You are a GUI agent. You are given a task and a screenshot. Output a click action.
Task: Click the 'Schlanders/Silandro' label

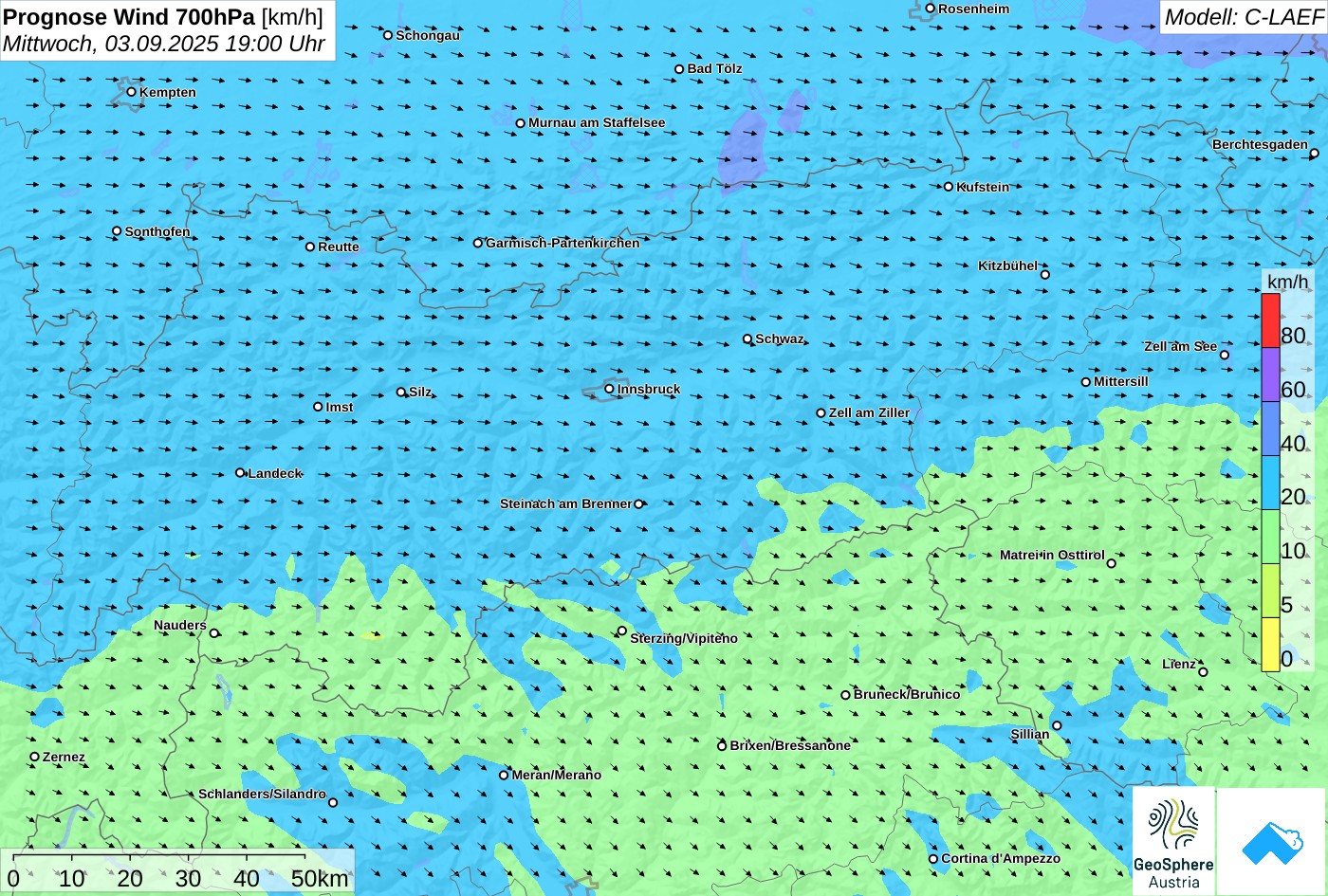click(x=262, y=794)
